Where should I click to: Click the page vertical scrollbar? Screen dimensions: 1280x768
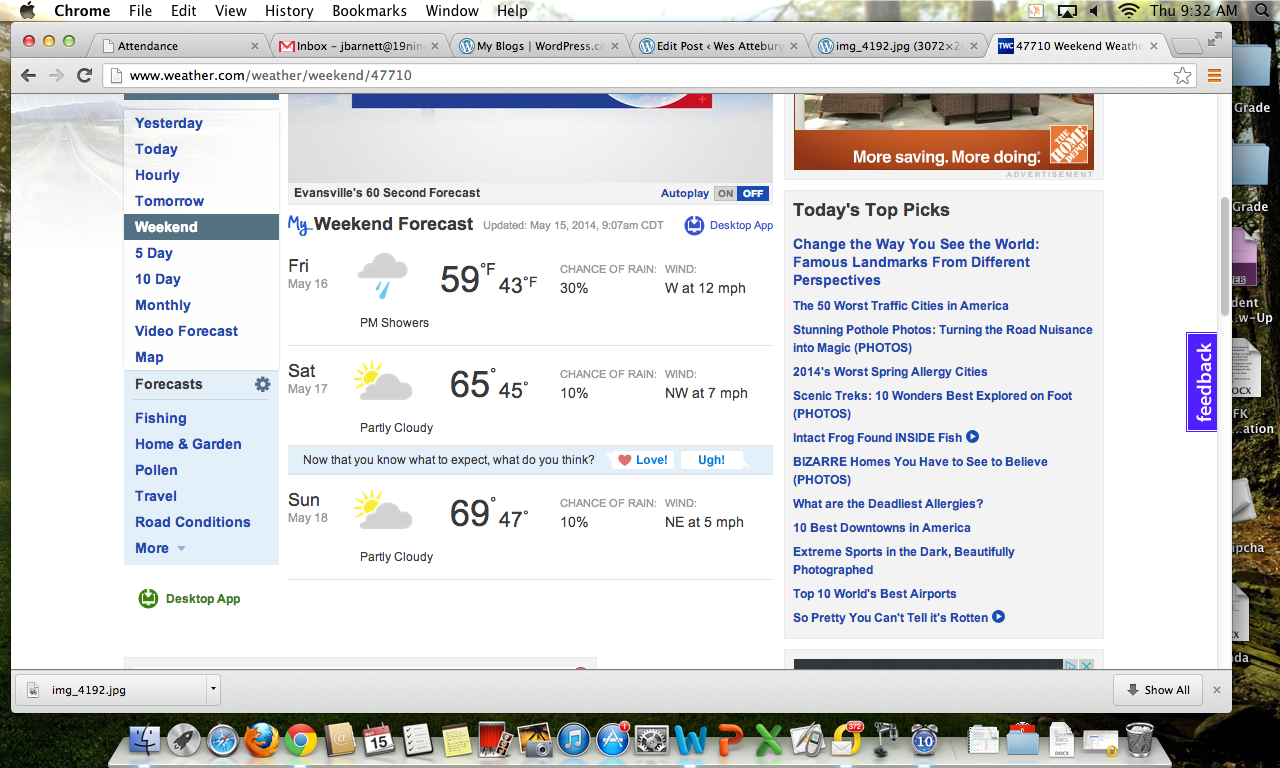[1225, 255]
